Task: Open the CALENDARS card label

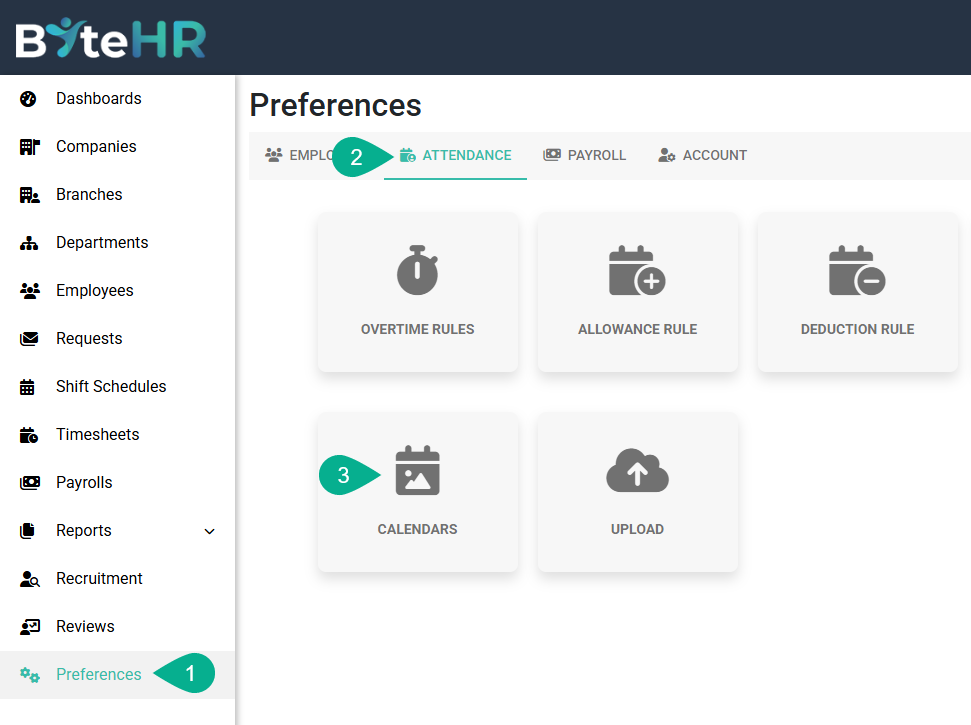Action: coord(417,529)
